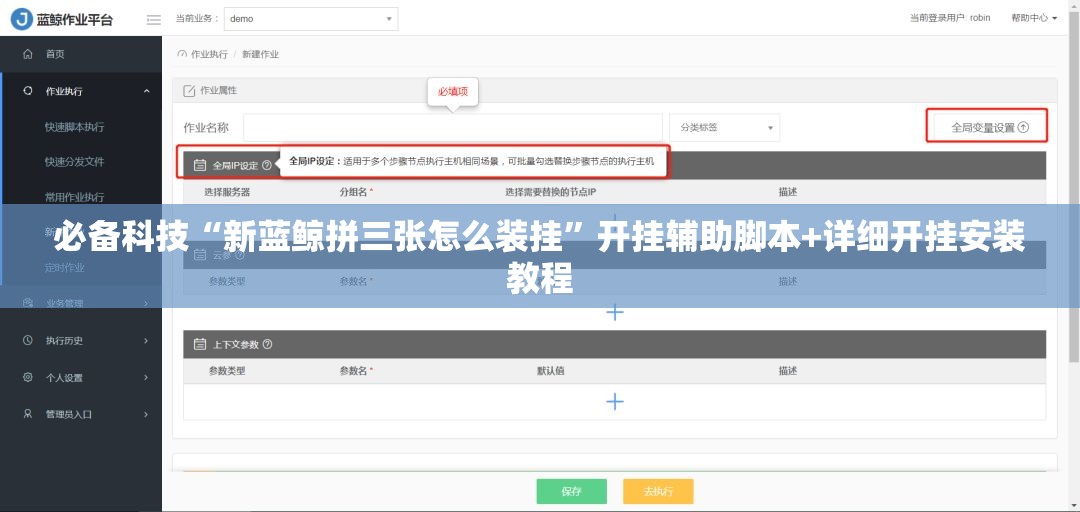Click the 作业执行 sidebar icon
1080x512 pixels.
(28, 91)
